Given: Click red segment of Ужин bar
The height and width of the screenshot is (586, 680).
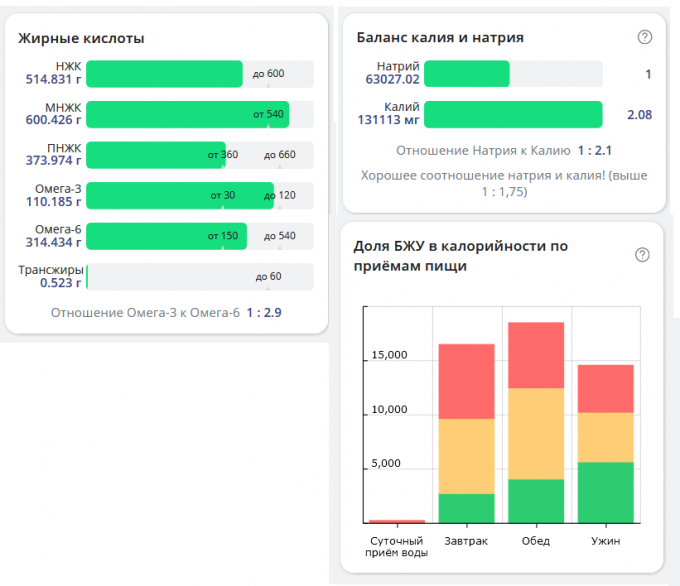Looking at the screenshot, I should (605, 388).
